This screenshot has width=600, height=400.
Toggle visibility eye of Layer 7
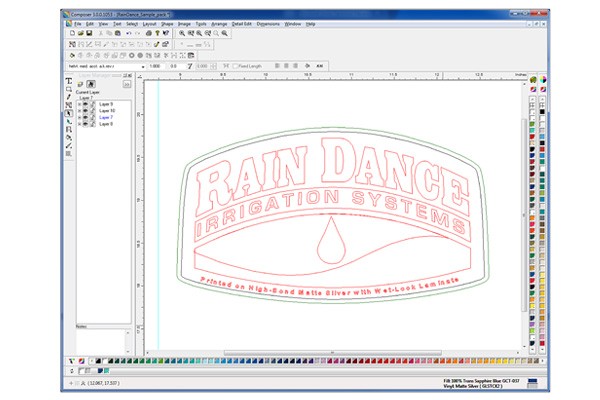click(86, 117)
